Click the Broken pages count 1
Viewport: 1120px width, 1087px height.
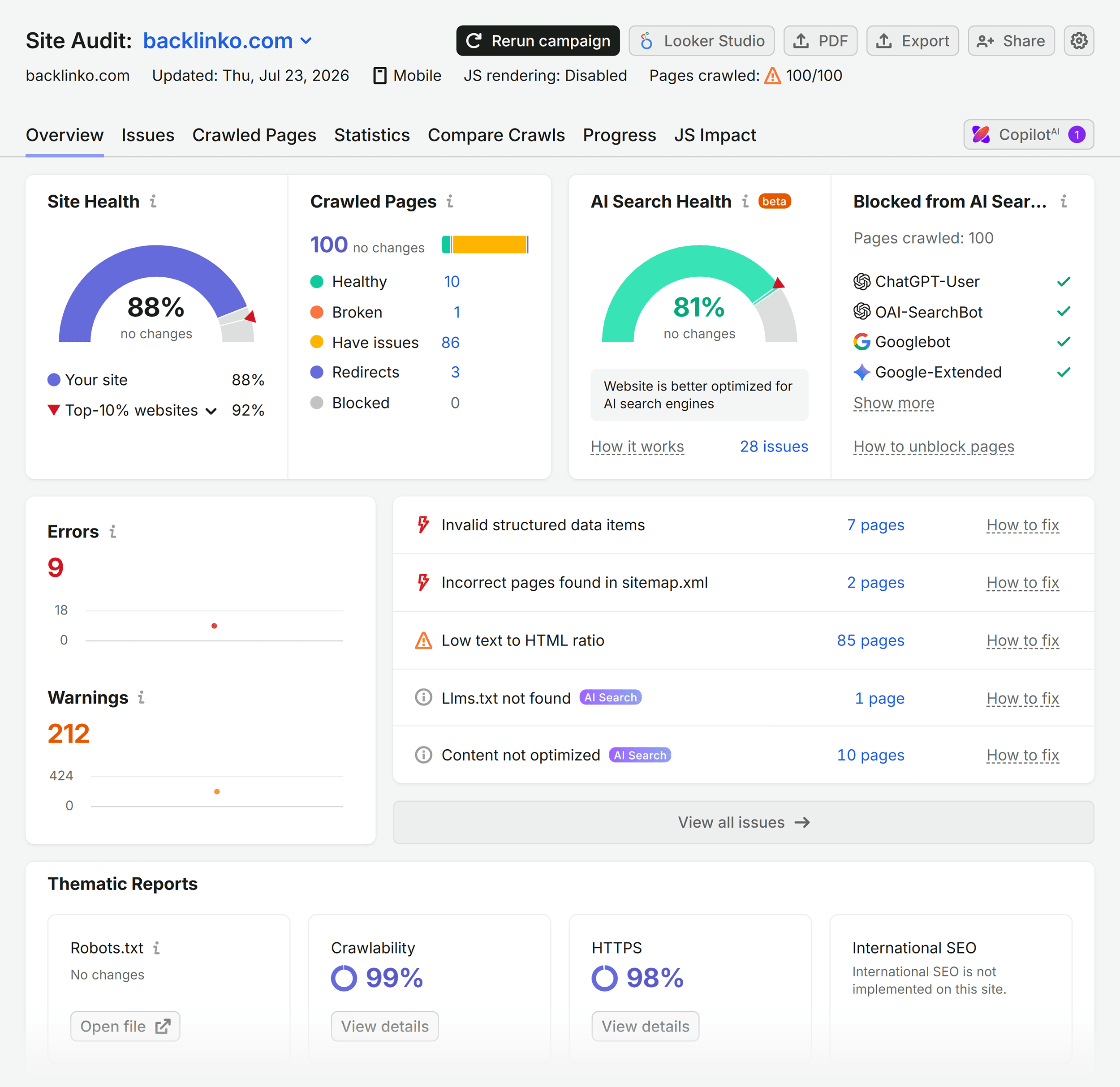point(457,312)
